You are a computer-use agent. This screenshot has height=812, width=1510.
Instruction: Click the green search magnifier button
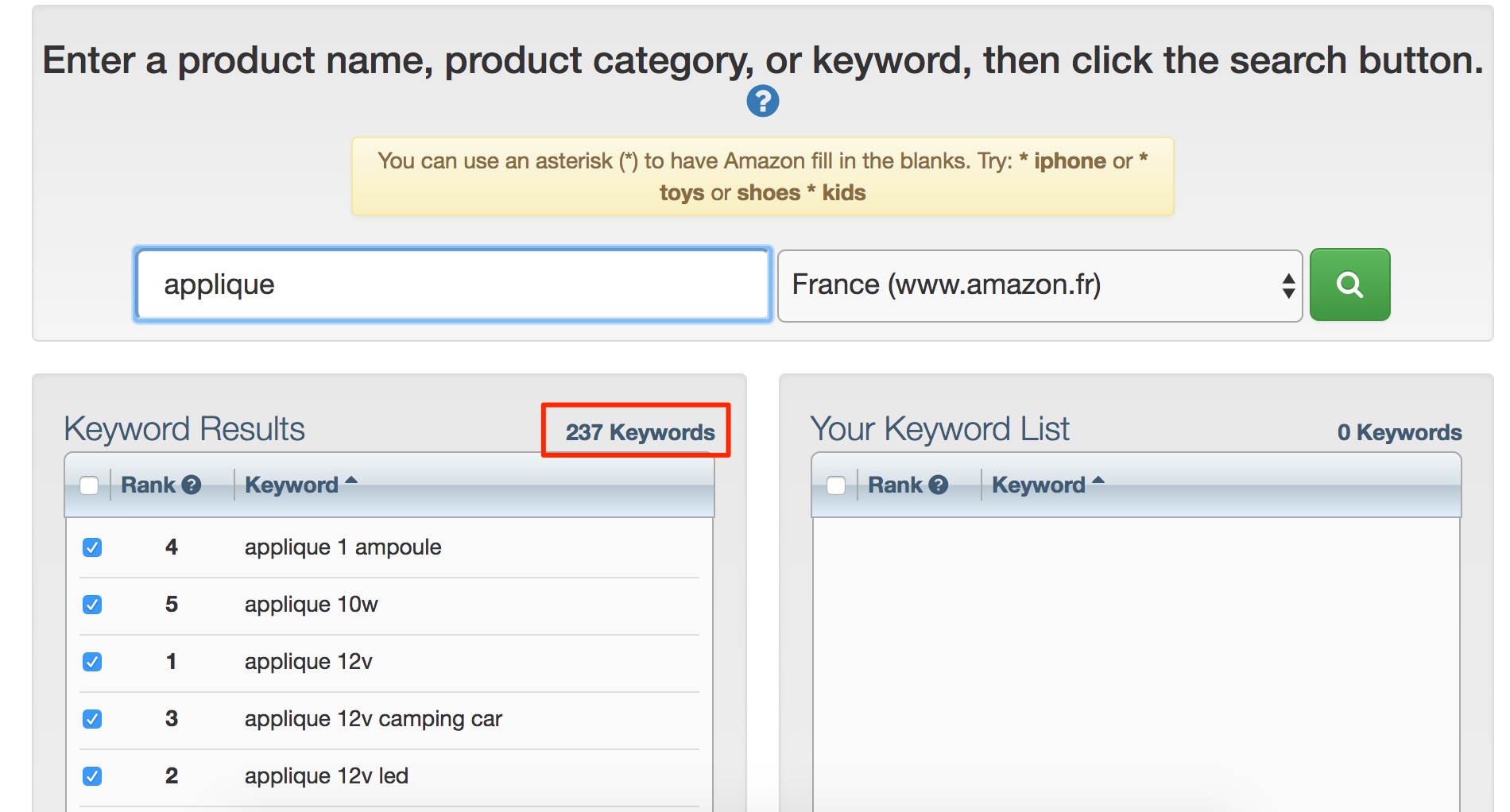tap(1349, 284)
